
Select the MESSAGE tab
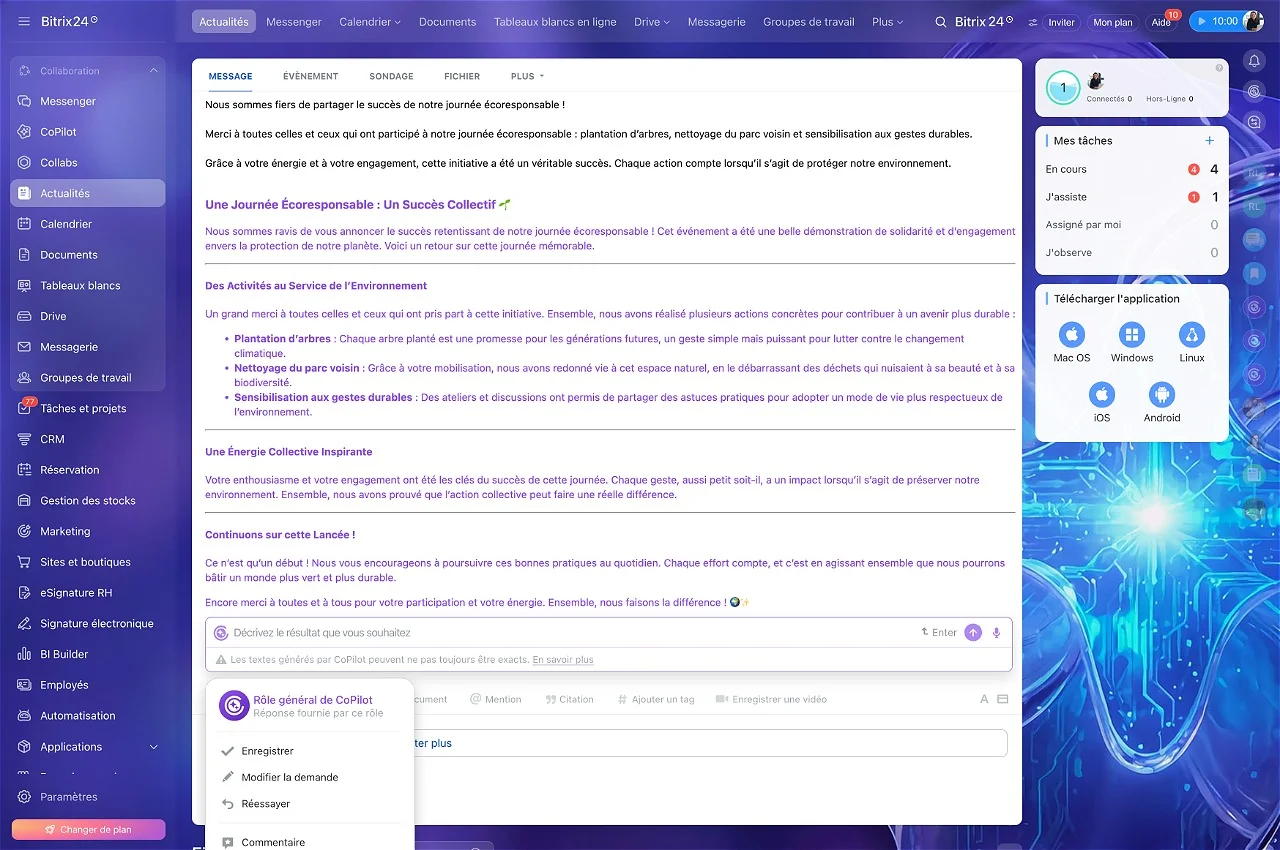click(x=230, y=76)
